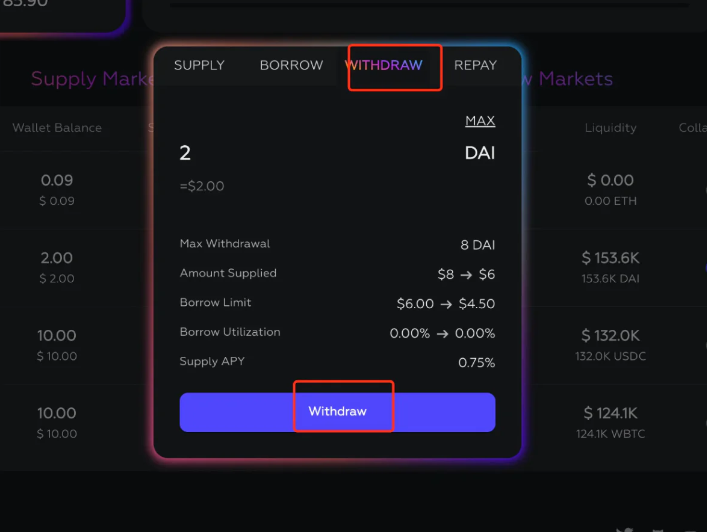
Task: Open the $ 153.6K DAI liquidity row
Action: point(611,266)
